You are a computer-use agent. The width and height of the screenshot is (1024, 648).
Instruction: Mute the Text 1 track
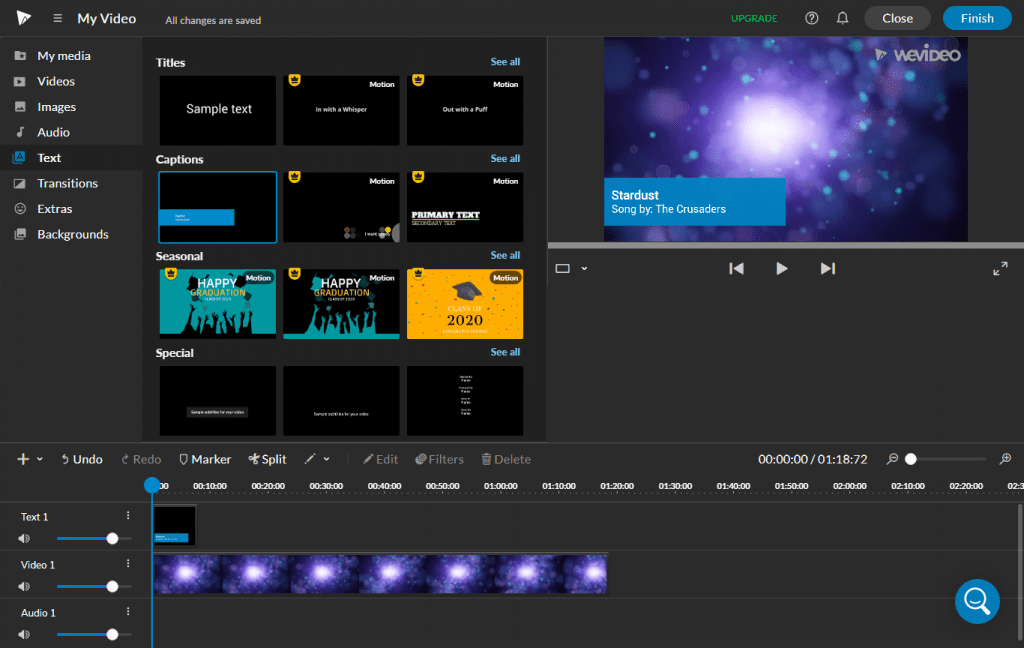(x=23, y=538)
